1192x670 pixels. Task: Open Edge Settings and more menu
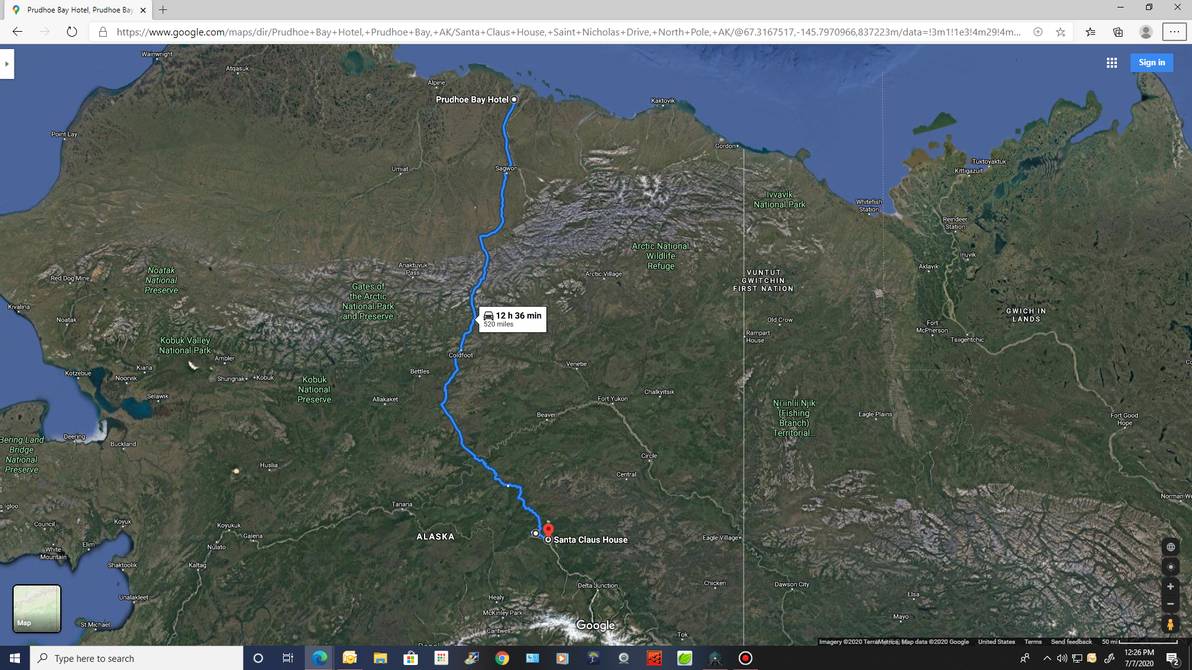pyautogui.click(x=1175, y=32)
